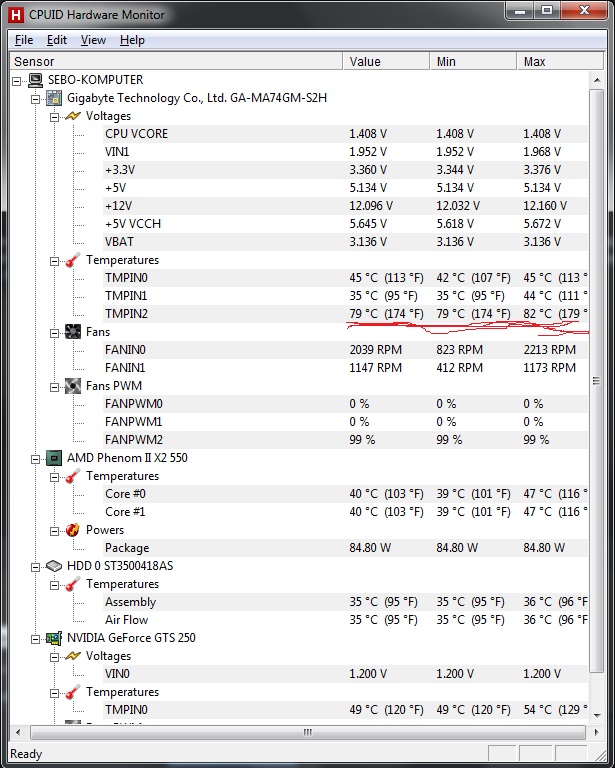Click the GeForce Temperatures thermometer icon
615x768 pixels.
point(73,692)
